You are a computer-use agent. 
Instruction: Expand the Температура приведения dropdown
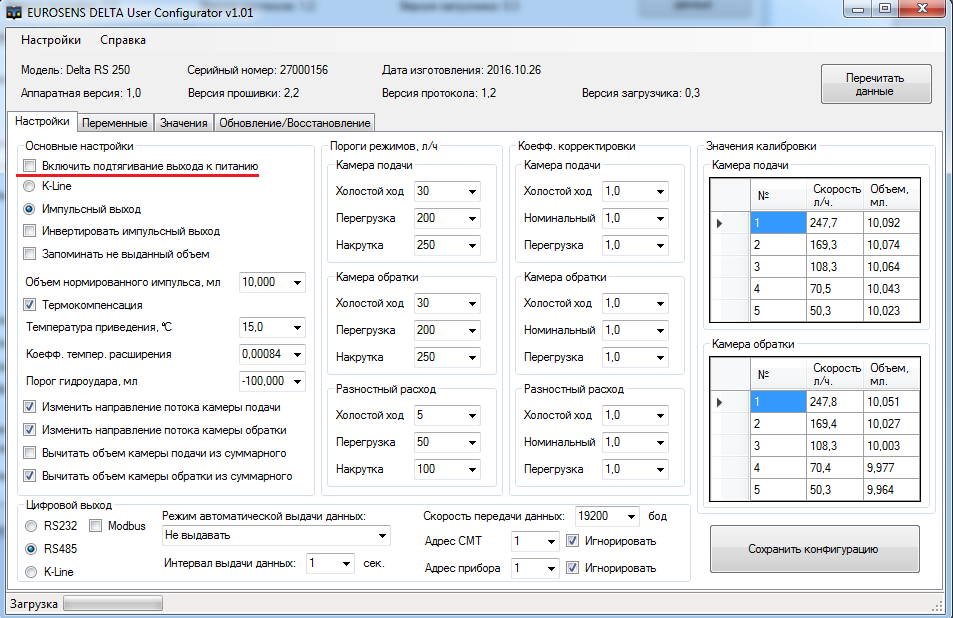pos(297,327)
